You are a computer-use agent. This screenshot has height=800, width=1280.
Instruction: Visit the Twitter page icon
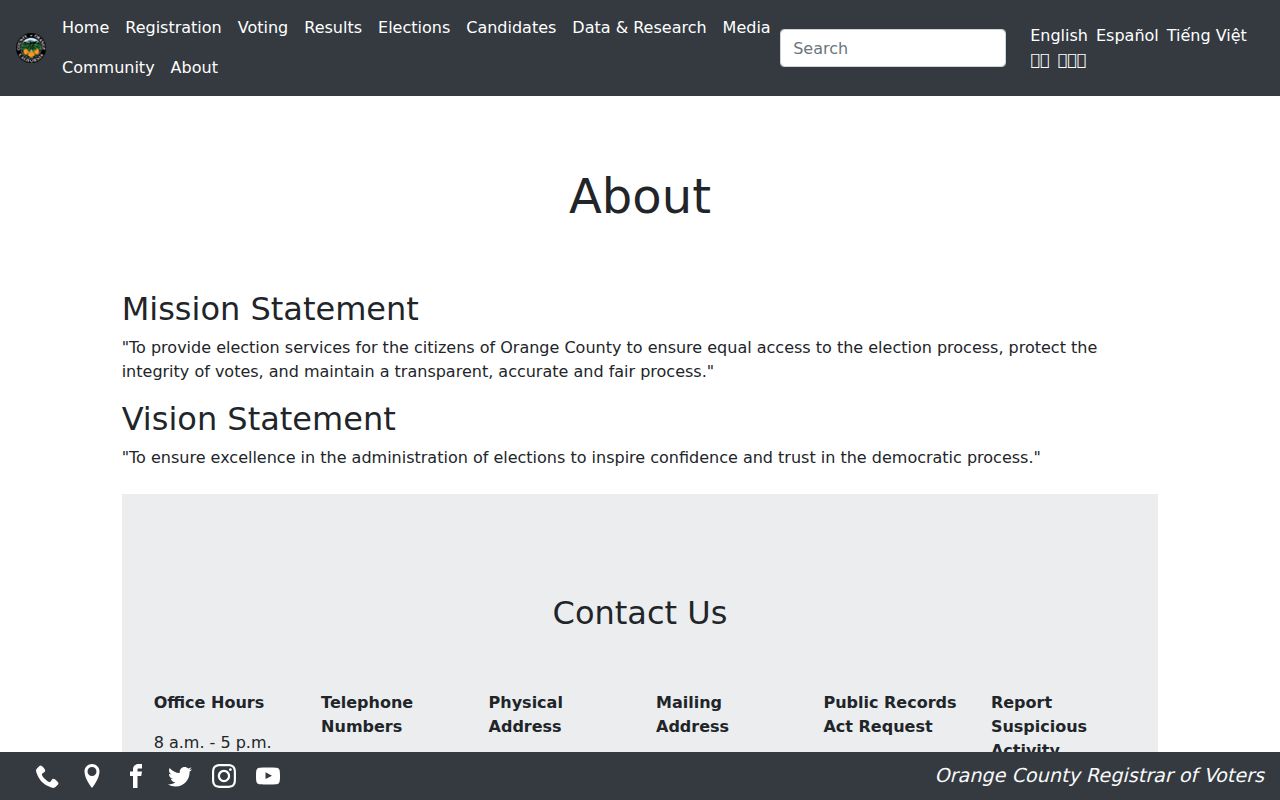point(180,776)
